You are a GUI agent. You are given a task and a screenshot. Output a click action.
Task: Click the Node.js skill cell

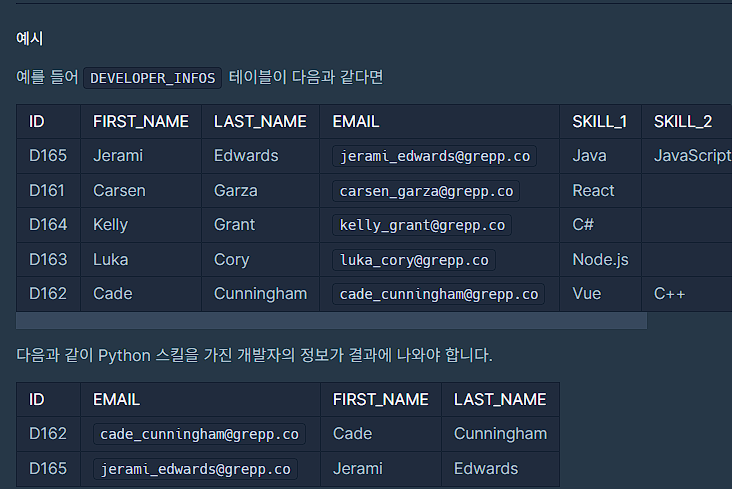pyautogui.click(x=600, y=260)
